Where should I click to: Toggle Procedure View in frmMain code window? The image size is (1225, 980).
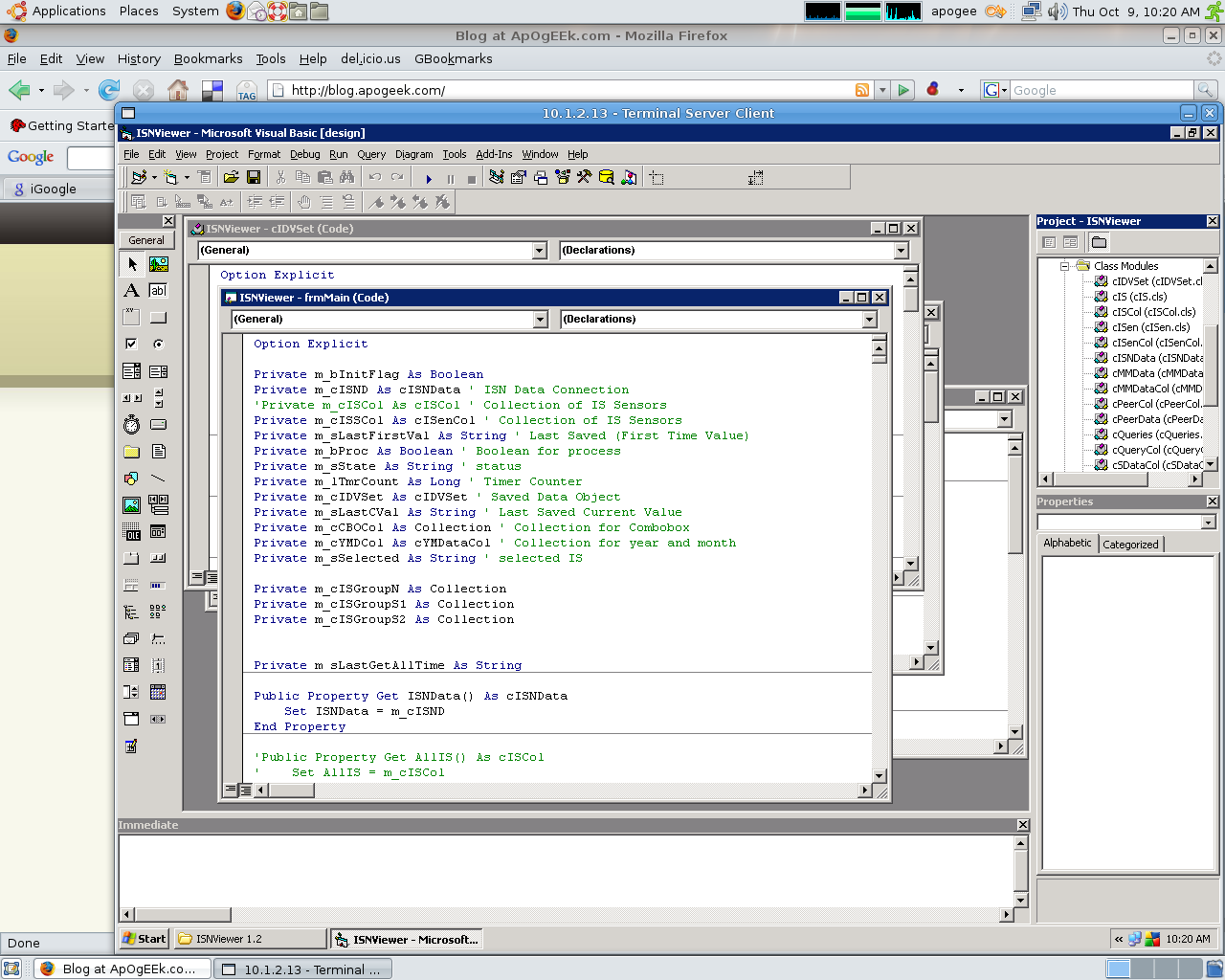pyautogui.click(x=230, y=791)
